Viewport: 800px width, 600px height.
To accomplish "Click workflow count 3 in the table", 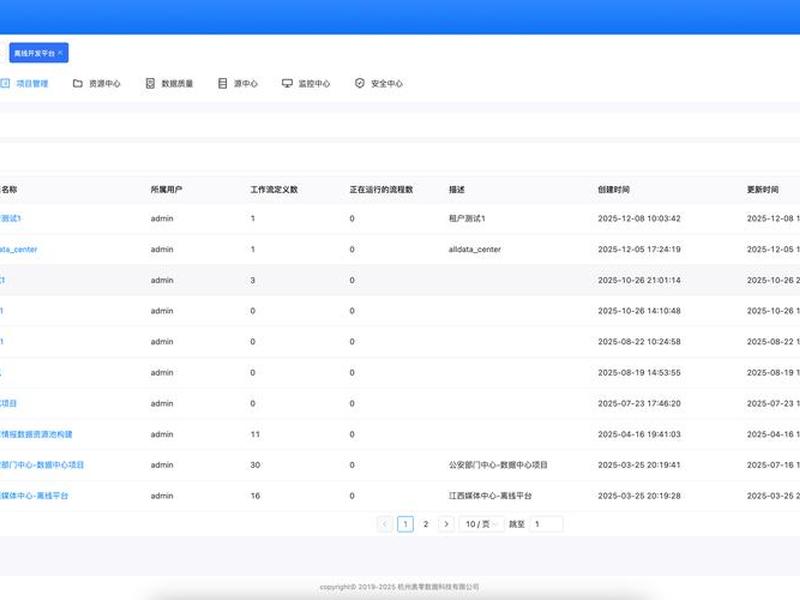I will coord(253,280).
